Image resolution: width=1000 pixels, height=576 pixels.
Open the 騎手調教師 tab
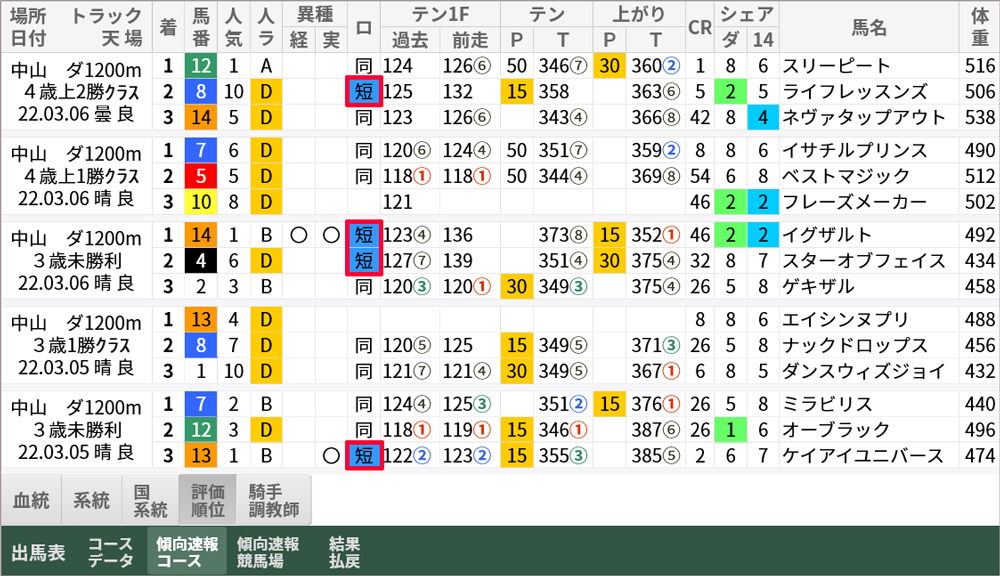(x=274, y=500)
